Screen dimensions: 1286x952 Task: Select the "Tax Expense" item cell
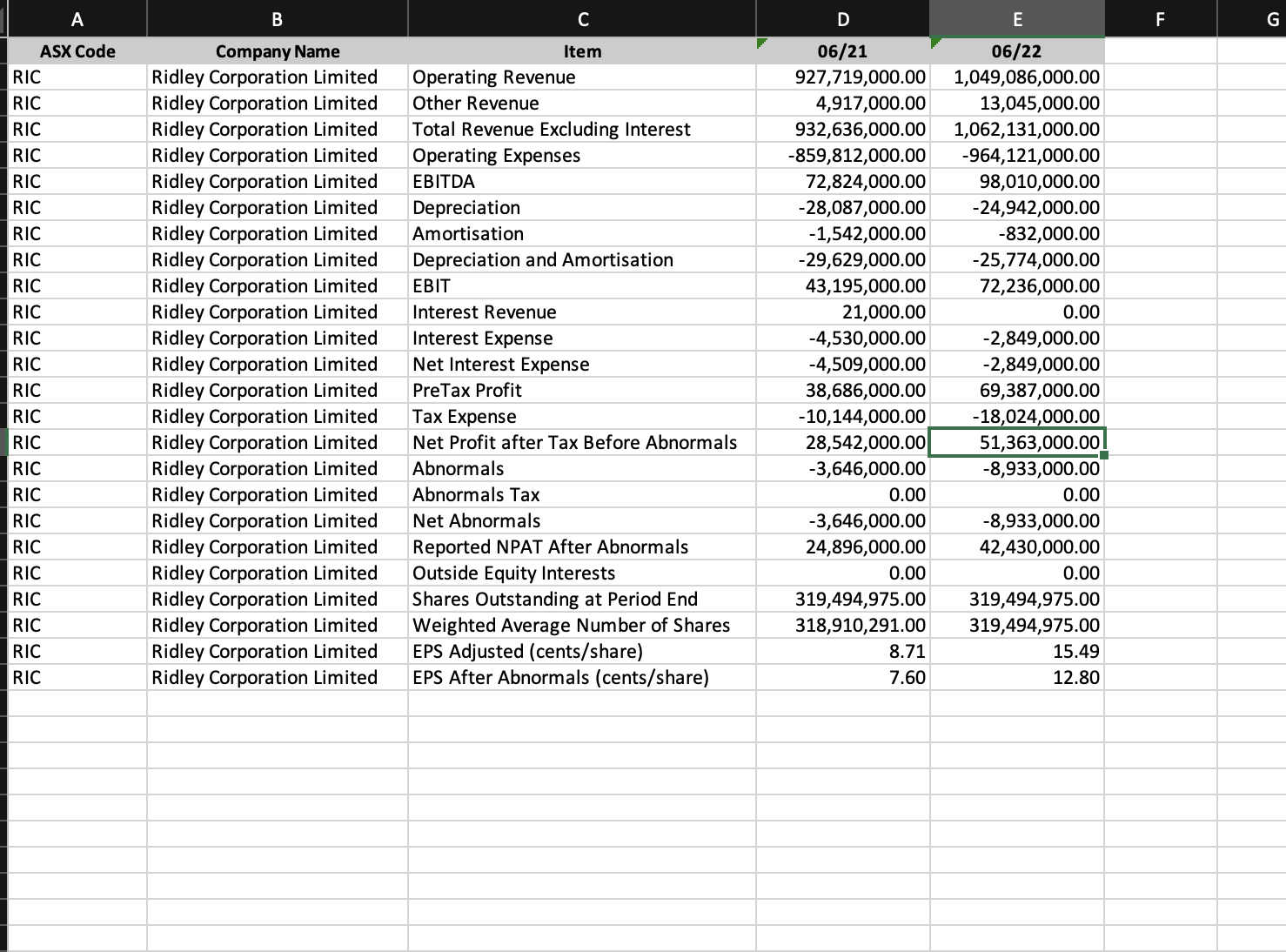pyautogui.click(x=582, y=417)
